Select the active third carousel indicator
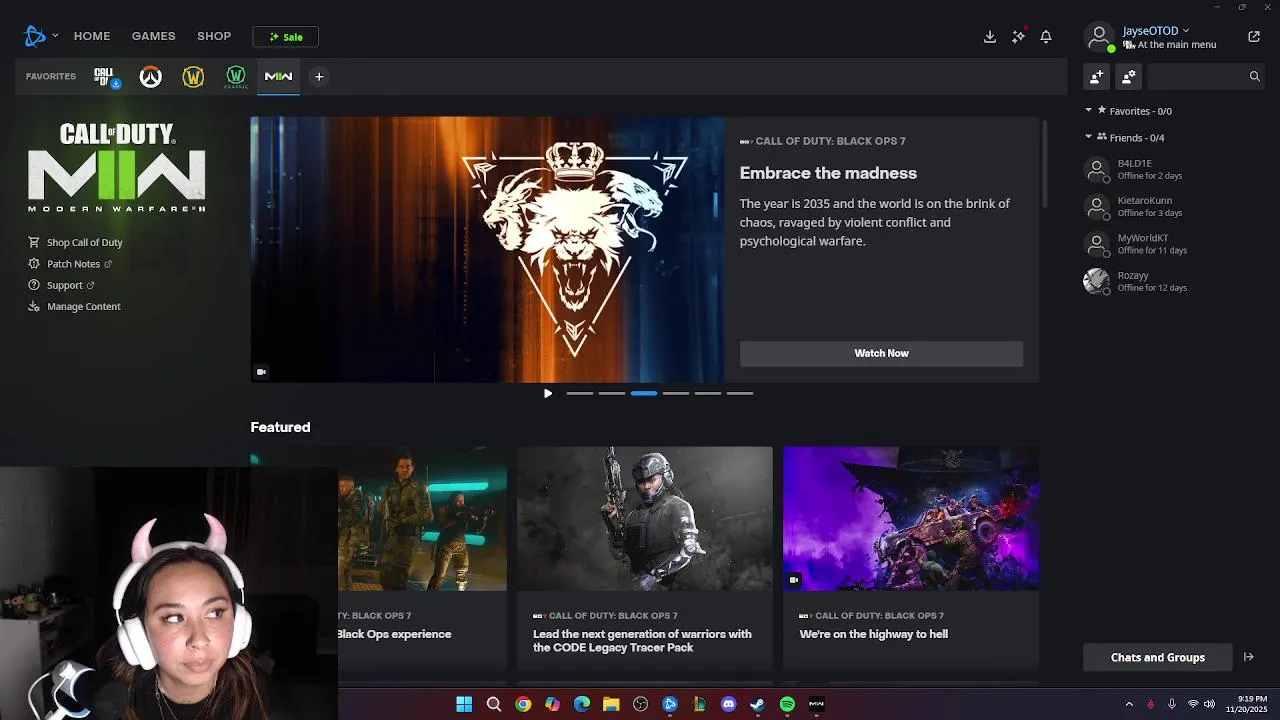Screen dimensions: 1280x720 coord(644,393)
